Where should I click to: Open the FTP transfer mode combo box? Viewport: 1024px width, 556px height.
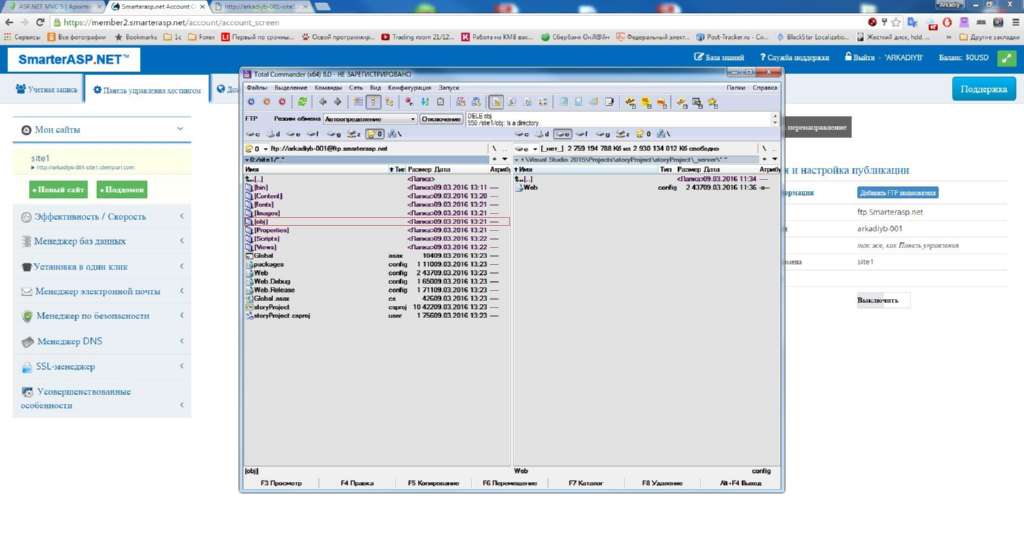pos(370,119)
